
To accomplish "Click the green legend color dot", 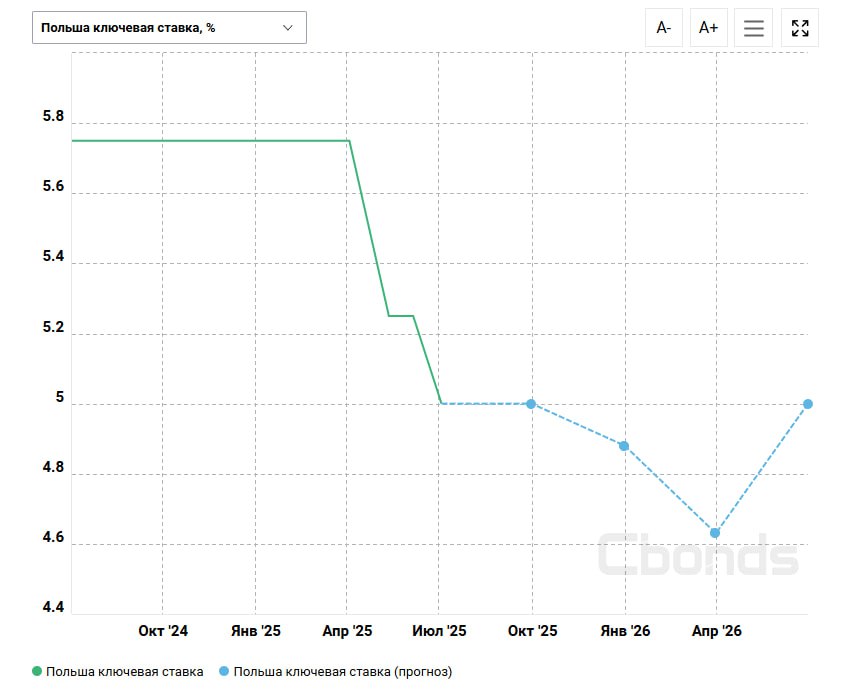I will click(38, 672).
